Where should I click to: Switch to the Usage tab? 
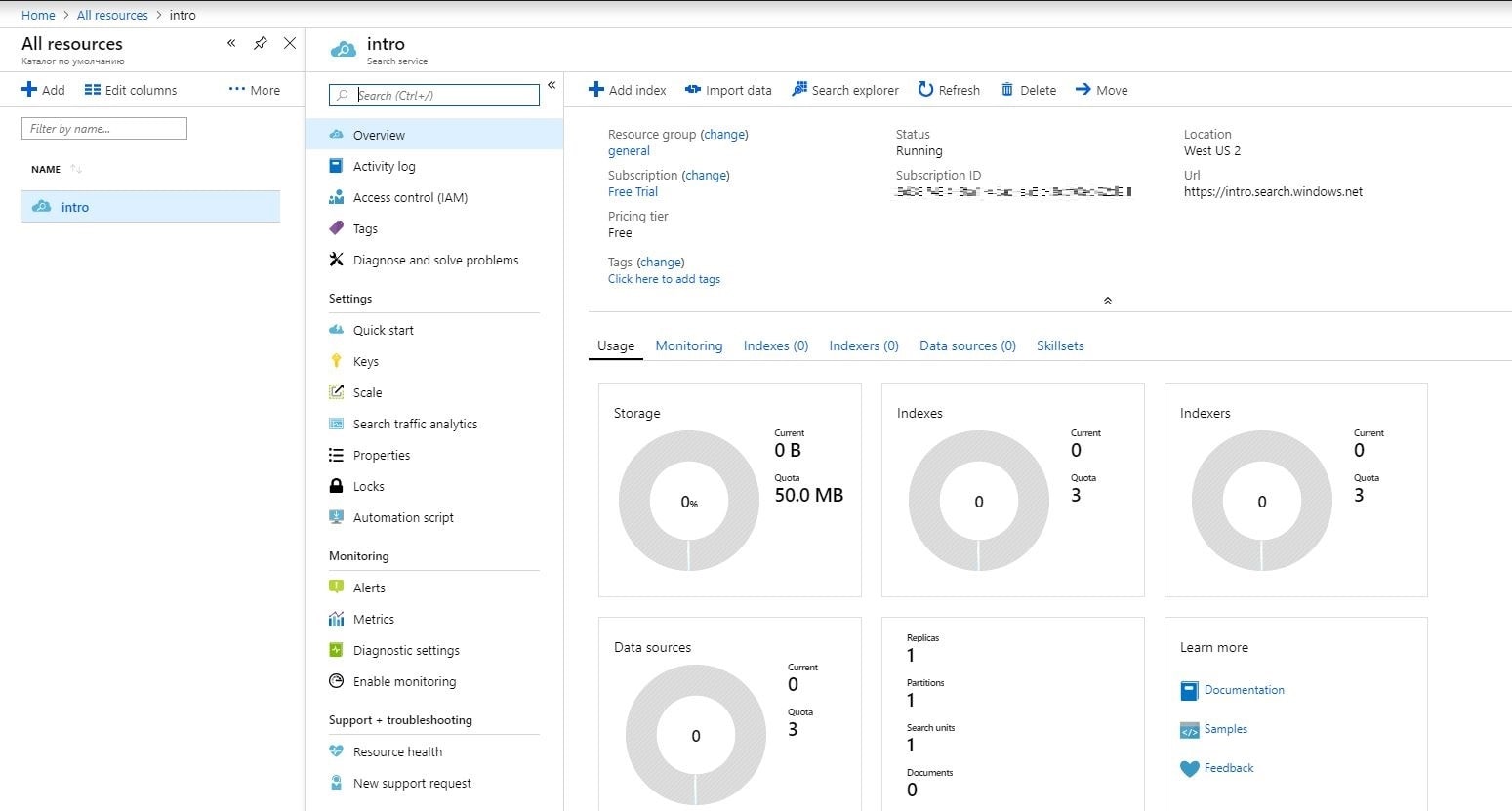(616, 345)
